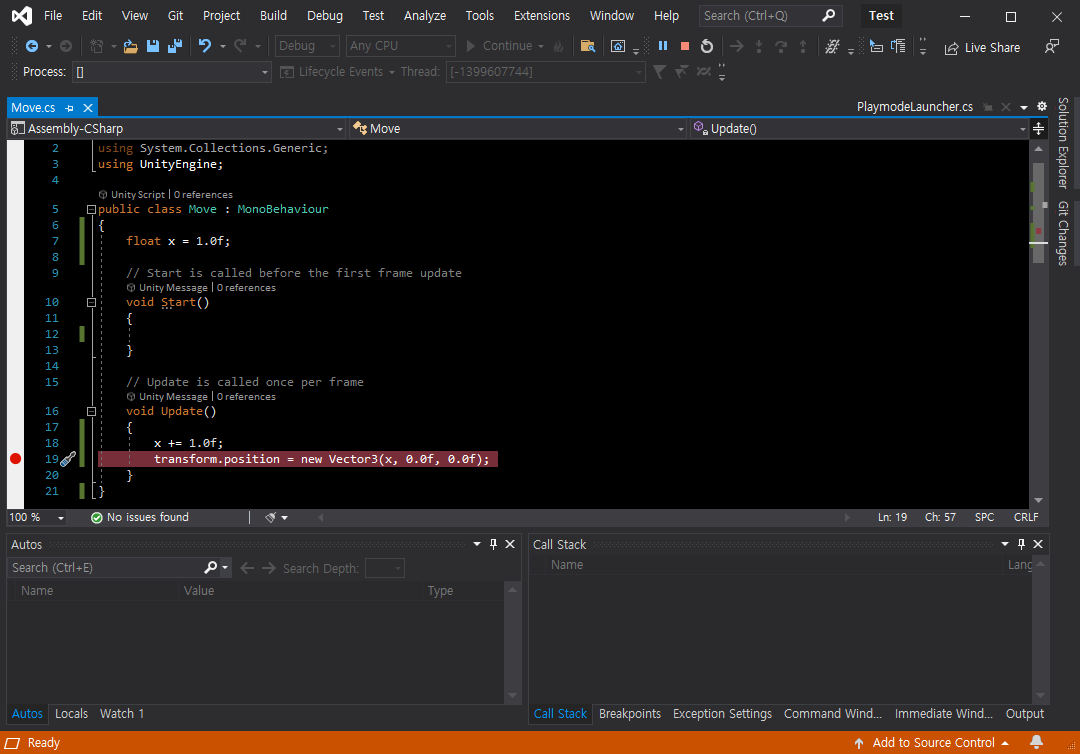Open the Git Changes side panel
The height and width of the screenshot is (754, 1080).
click(x=1063, y=233)
